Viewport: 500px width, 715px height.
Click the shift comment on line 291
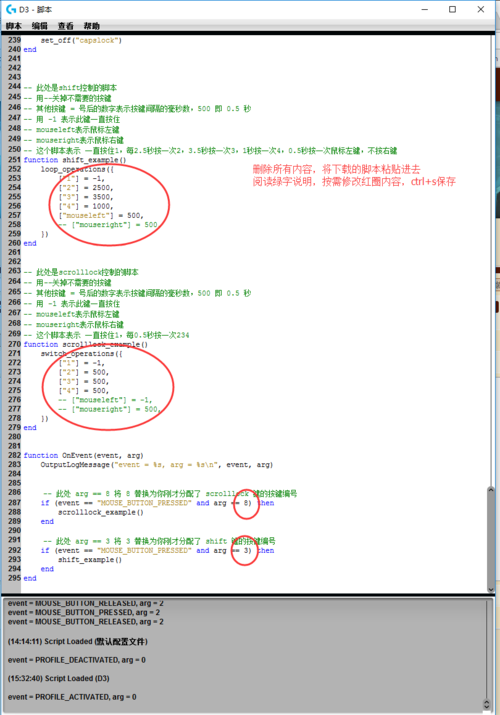pos(160,541)
